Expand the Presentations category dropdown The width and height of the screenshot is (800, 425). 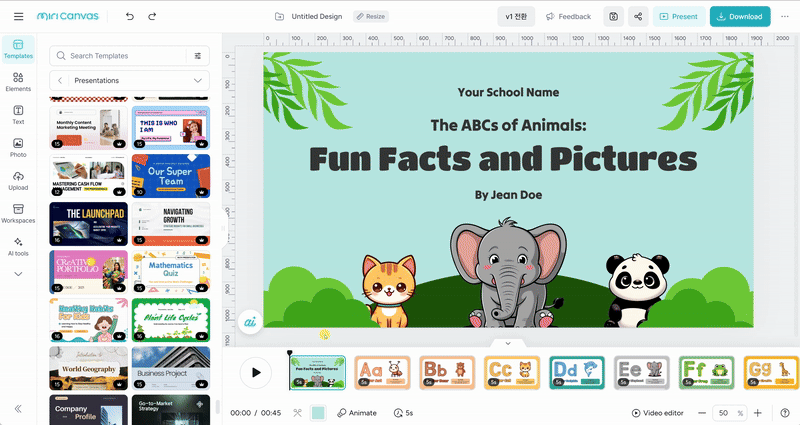point(198,80)
